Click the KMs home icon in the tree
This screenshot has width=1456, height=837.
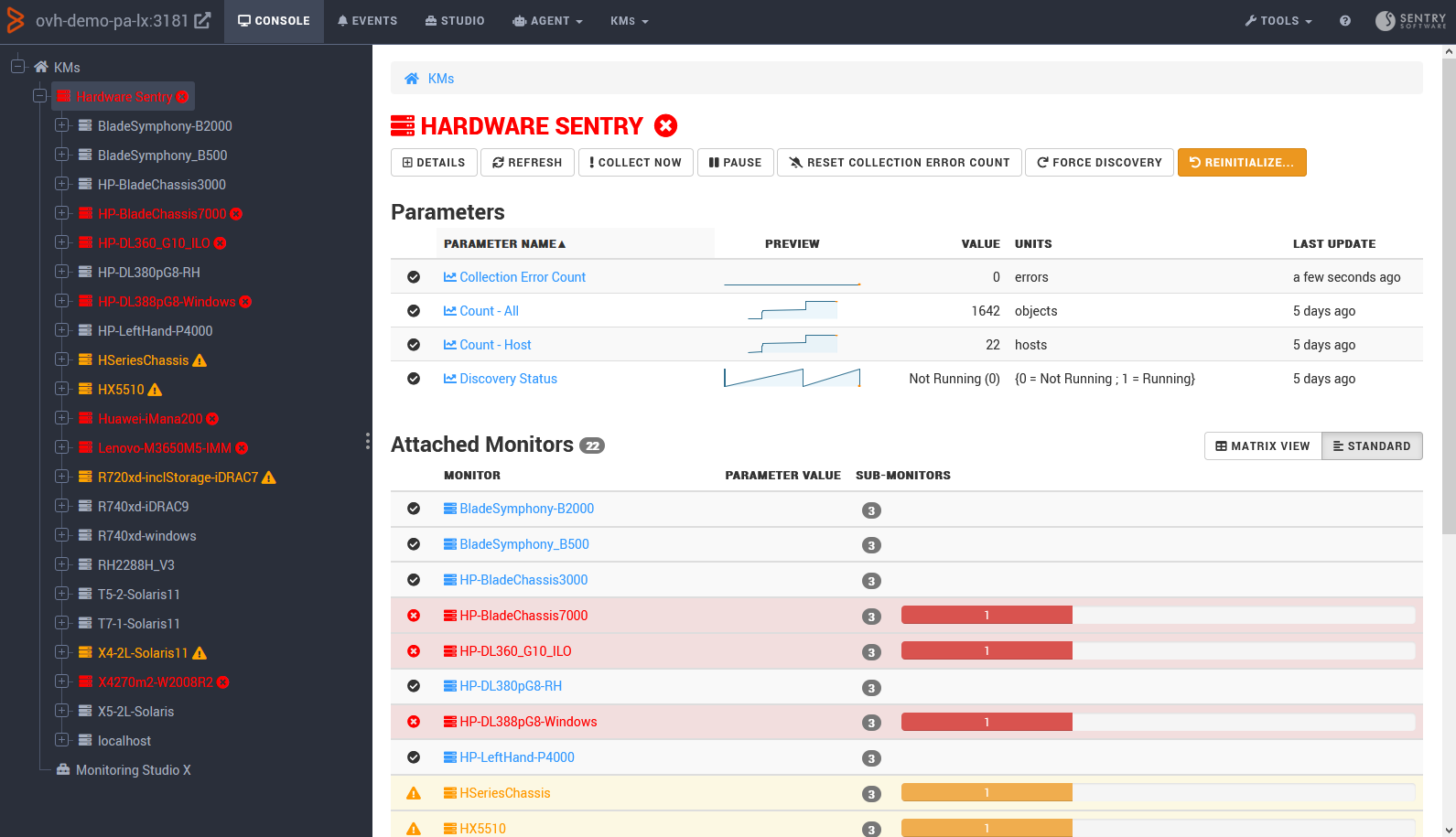pyautogui.click(x=41, y=68)
